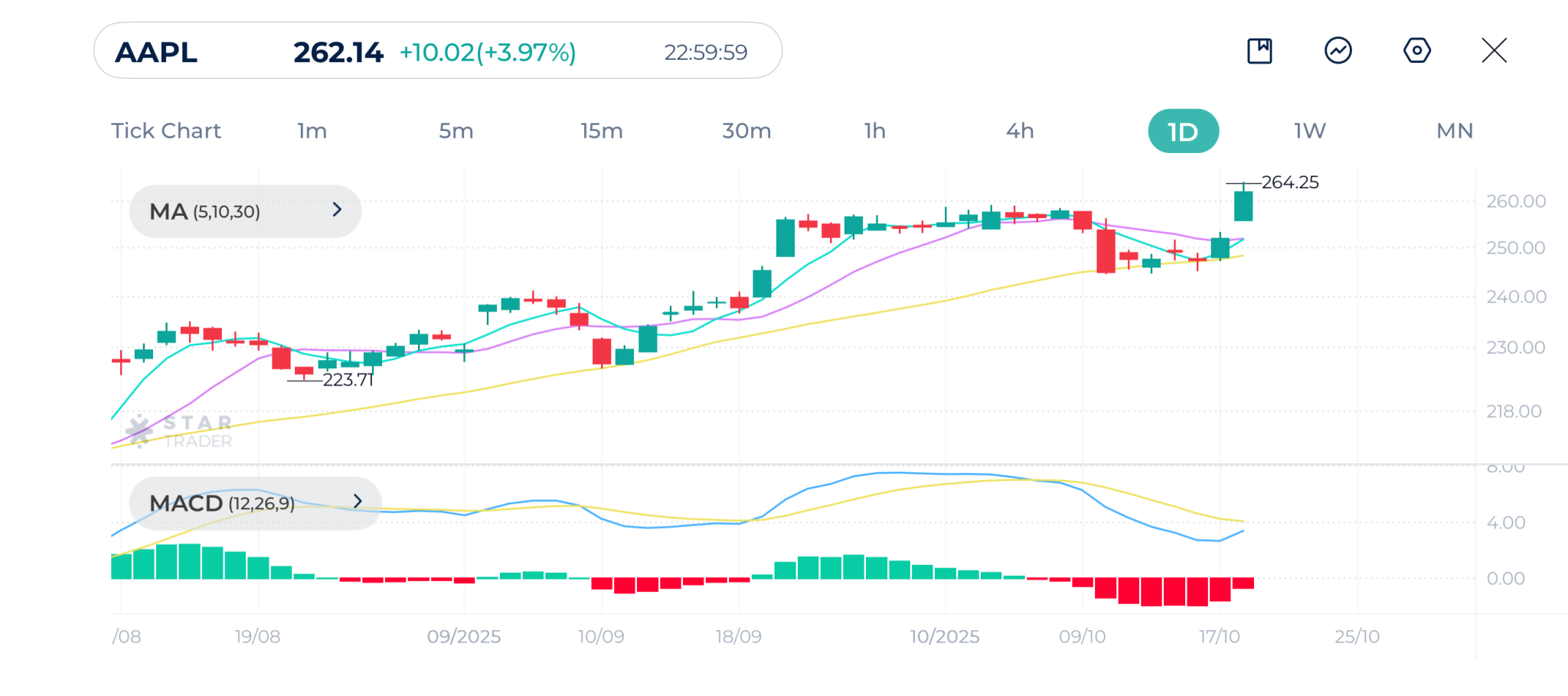Open the chart line indicator icon
The height and width of the screenshot is (696, 1568).
pos(1338,51)
